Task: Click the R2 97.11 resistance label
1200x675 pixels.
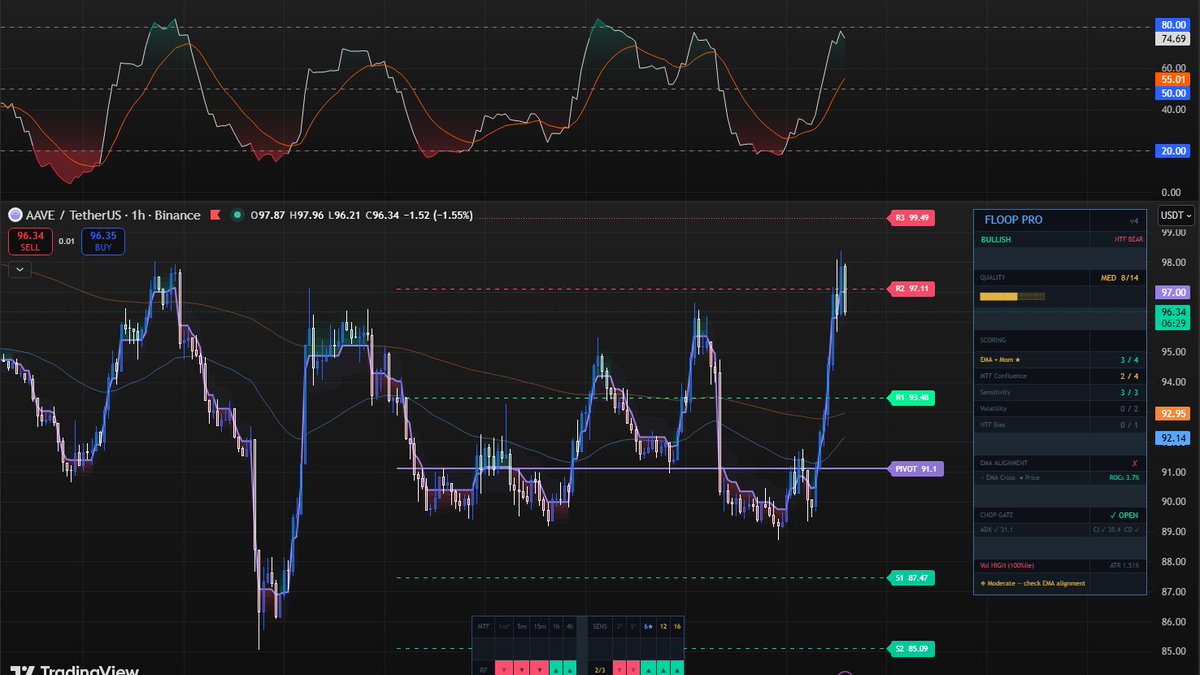Action: click(x=912, y=289)
